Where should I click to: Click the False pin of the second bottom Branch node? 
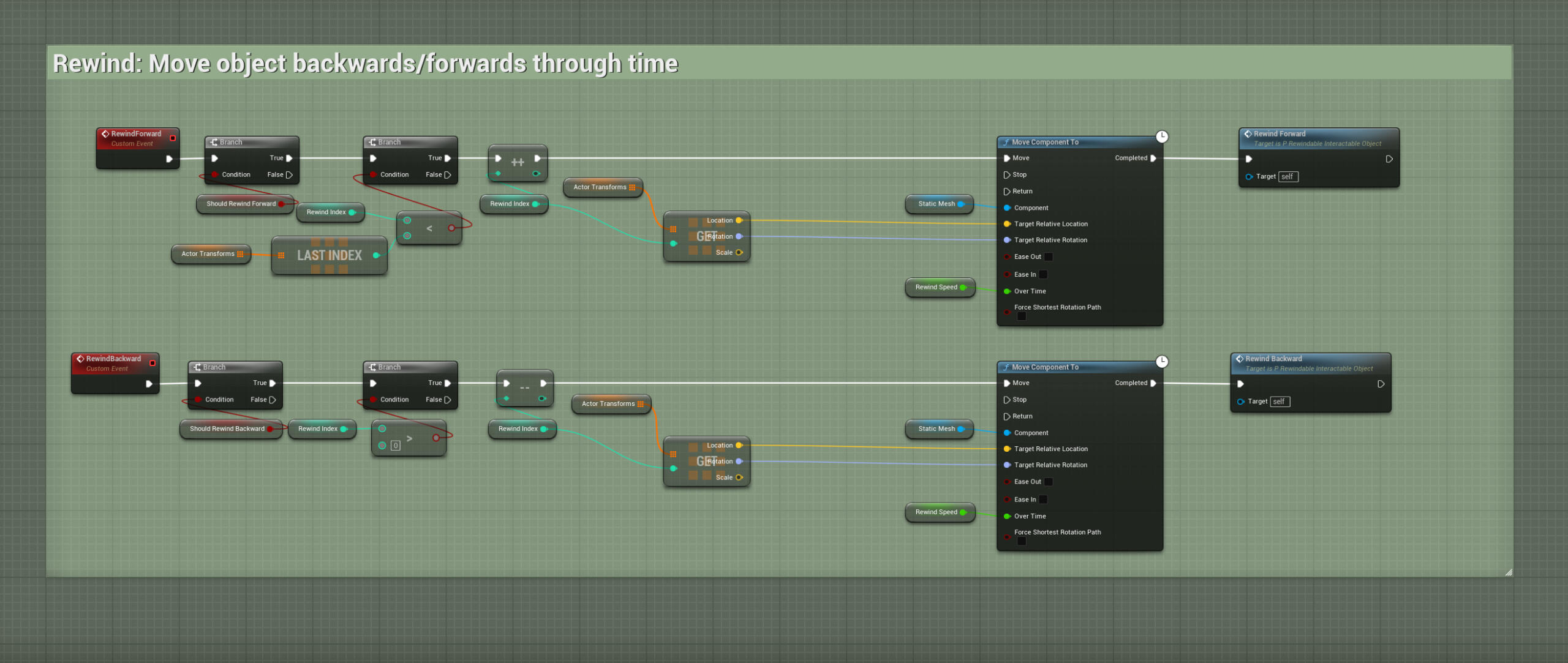click(448, 400)
